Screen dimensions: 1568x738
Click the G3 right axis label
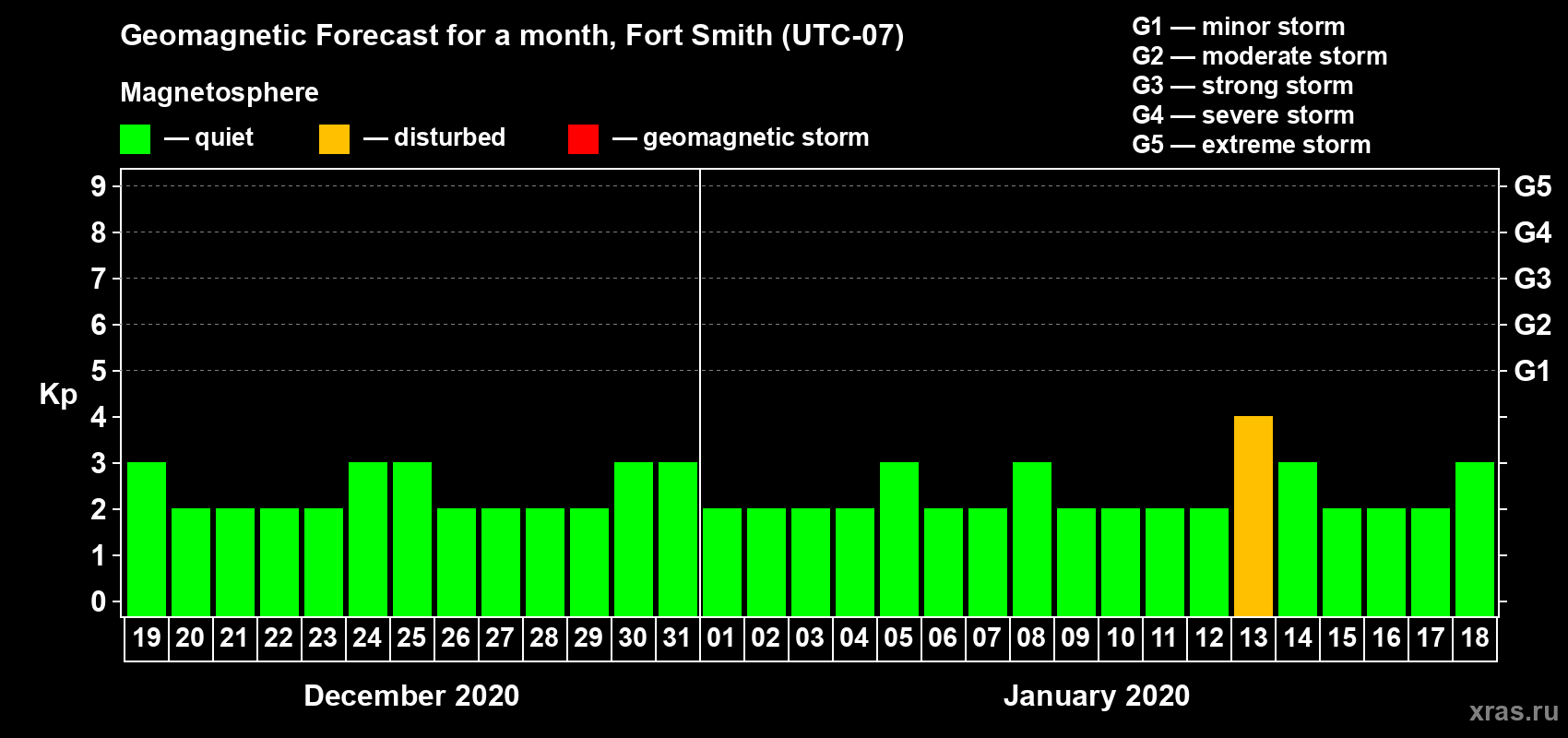point(1533,279)
